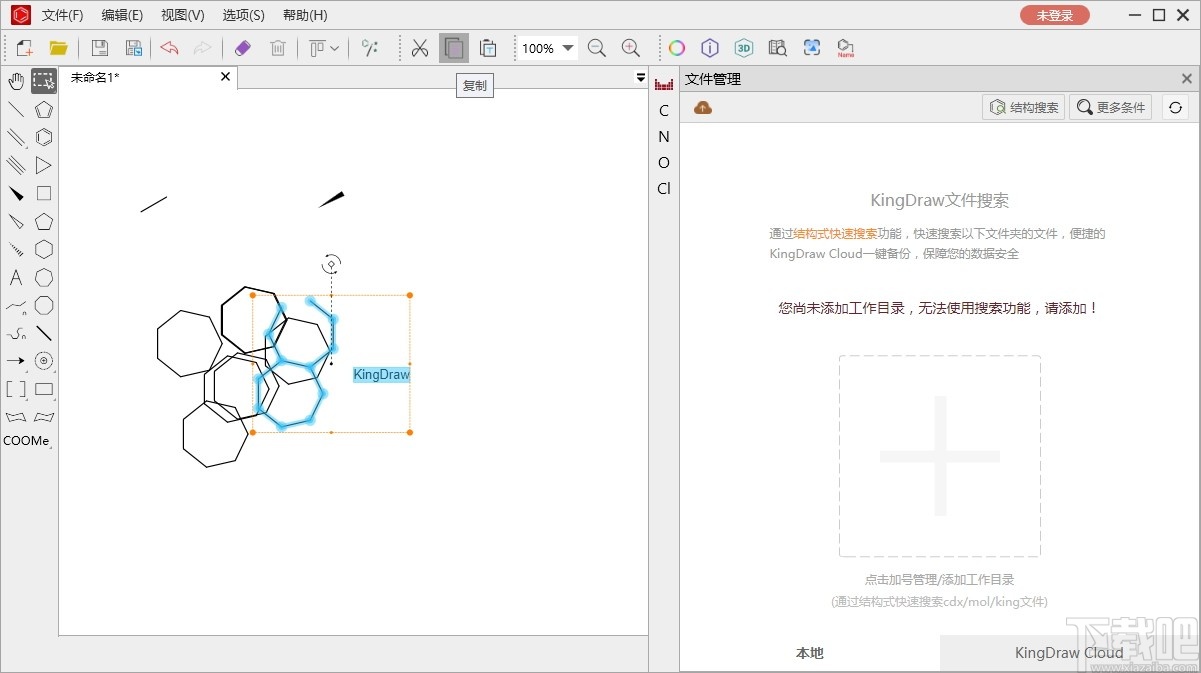This screenshot has height=673, width=1201.
Task: Use the image recognition icon
Action: click(x=810, y=47)
